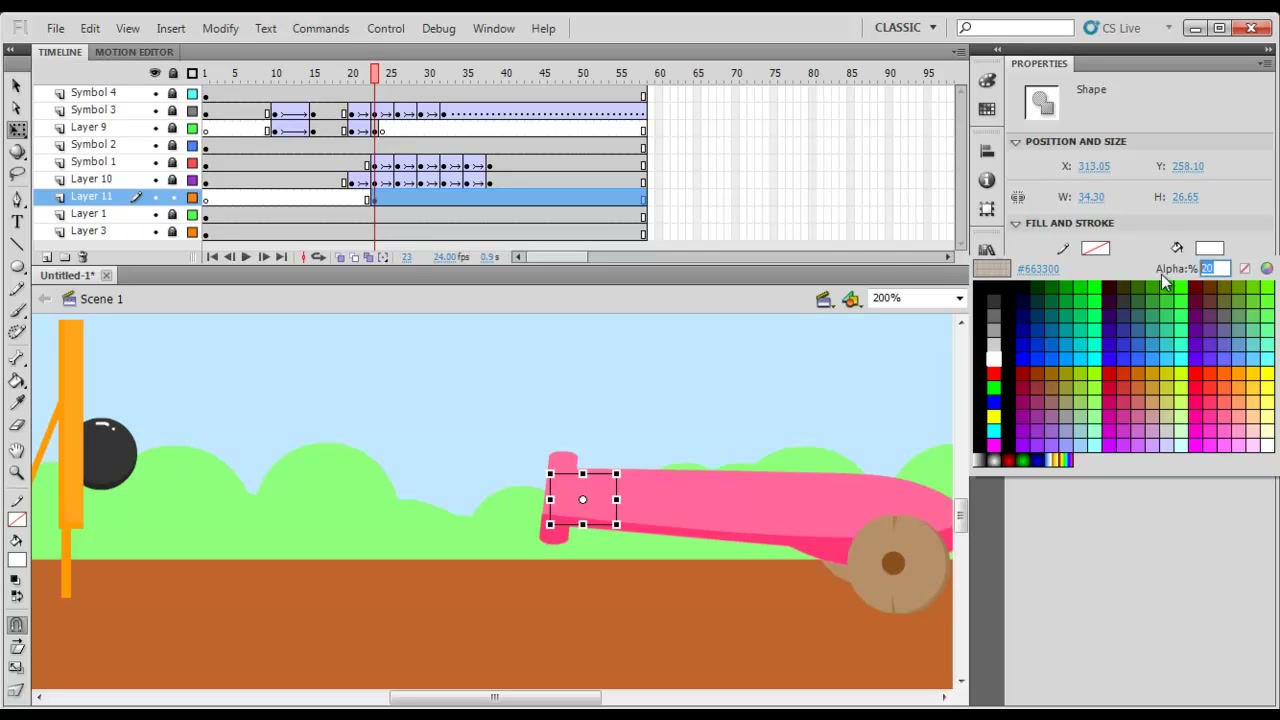Select the Eraser tool

coord(17,425)
